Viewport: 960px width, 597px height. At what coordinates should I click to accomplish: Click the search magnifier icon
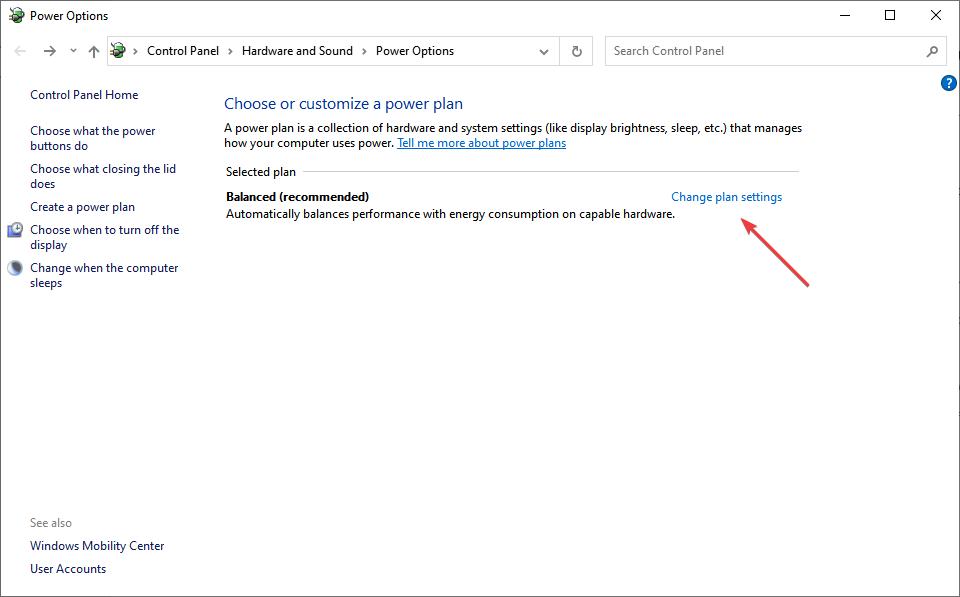[932, 51]
